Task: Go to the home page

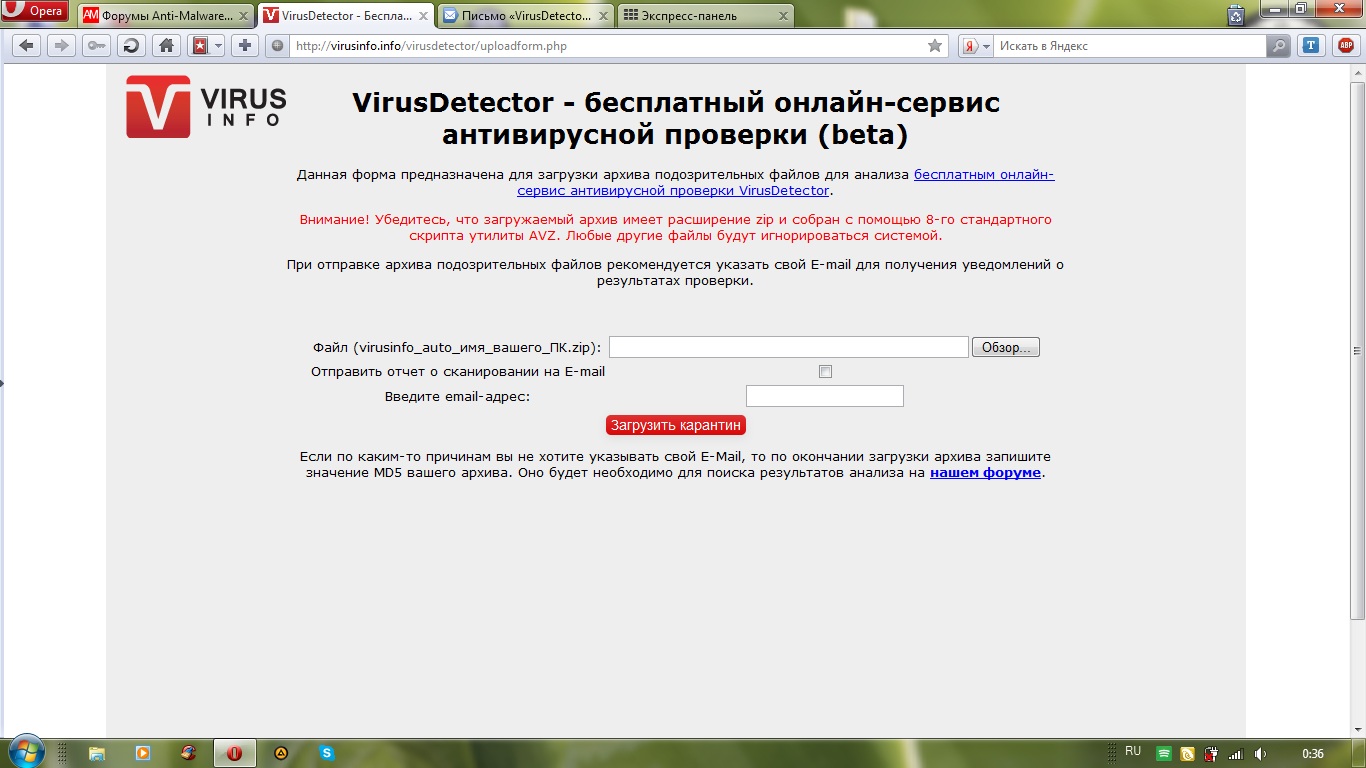Action: (166, 46)
